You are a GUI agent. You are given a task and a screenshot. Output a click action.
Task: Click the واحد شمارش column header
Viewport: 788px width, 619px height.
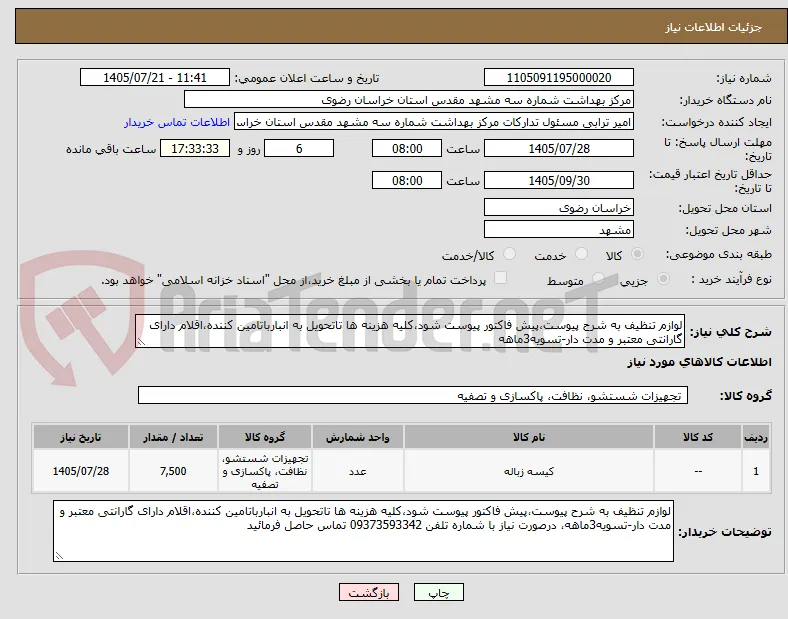coord(357,437)
